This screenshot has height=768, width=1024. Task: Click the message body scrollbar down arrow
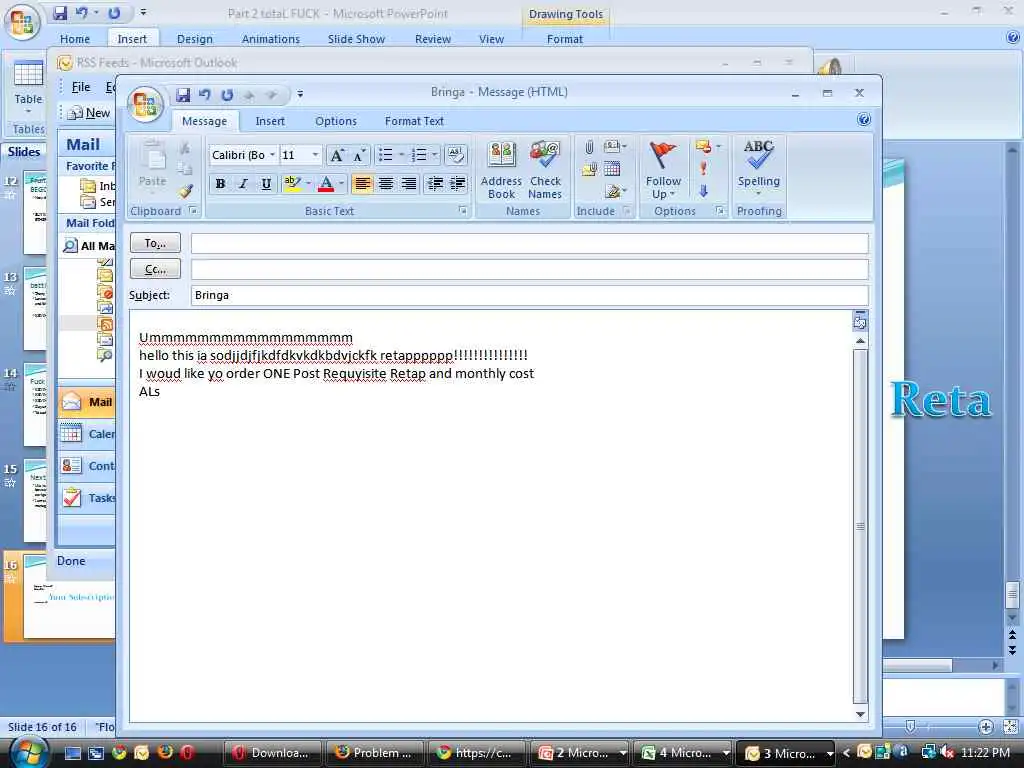[860, 714]
